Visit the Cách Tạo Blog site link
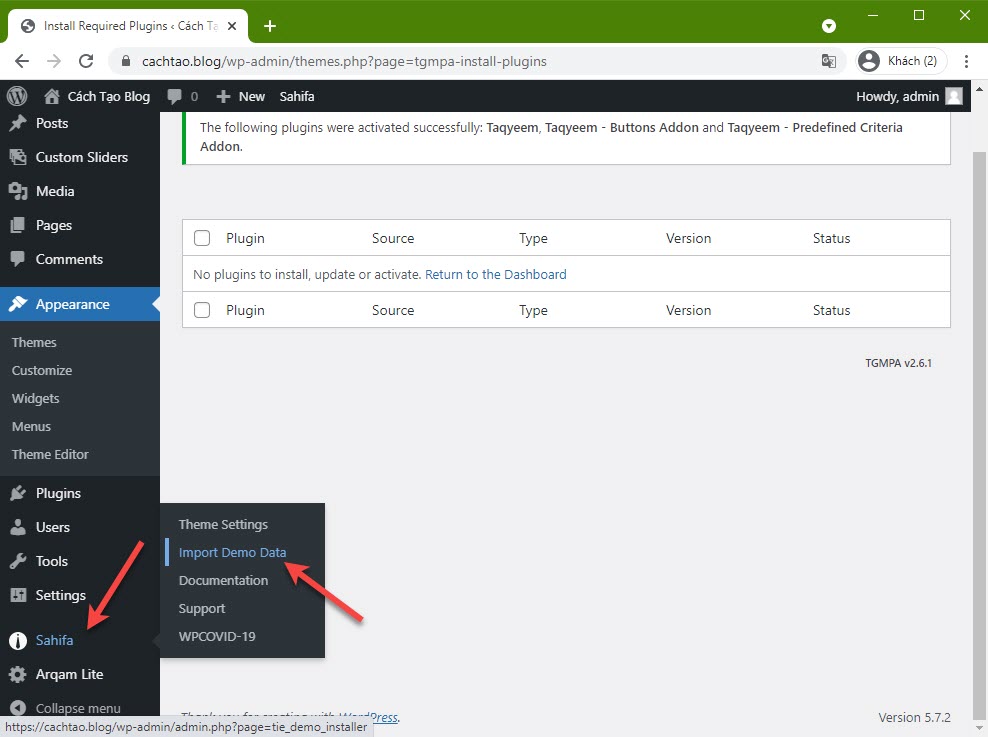This screenshot has width=988, height=737. (x=108, y=96)
